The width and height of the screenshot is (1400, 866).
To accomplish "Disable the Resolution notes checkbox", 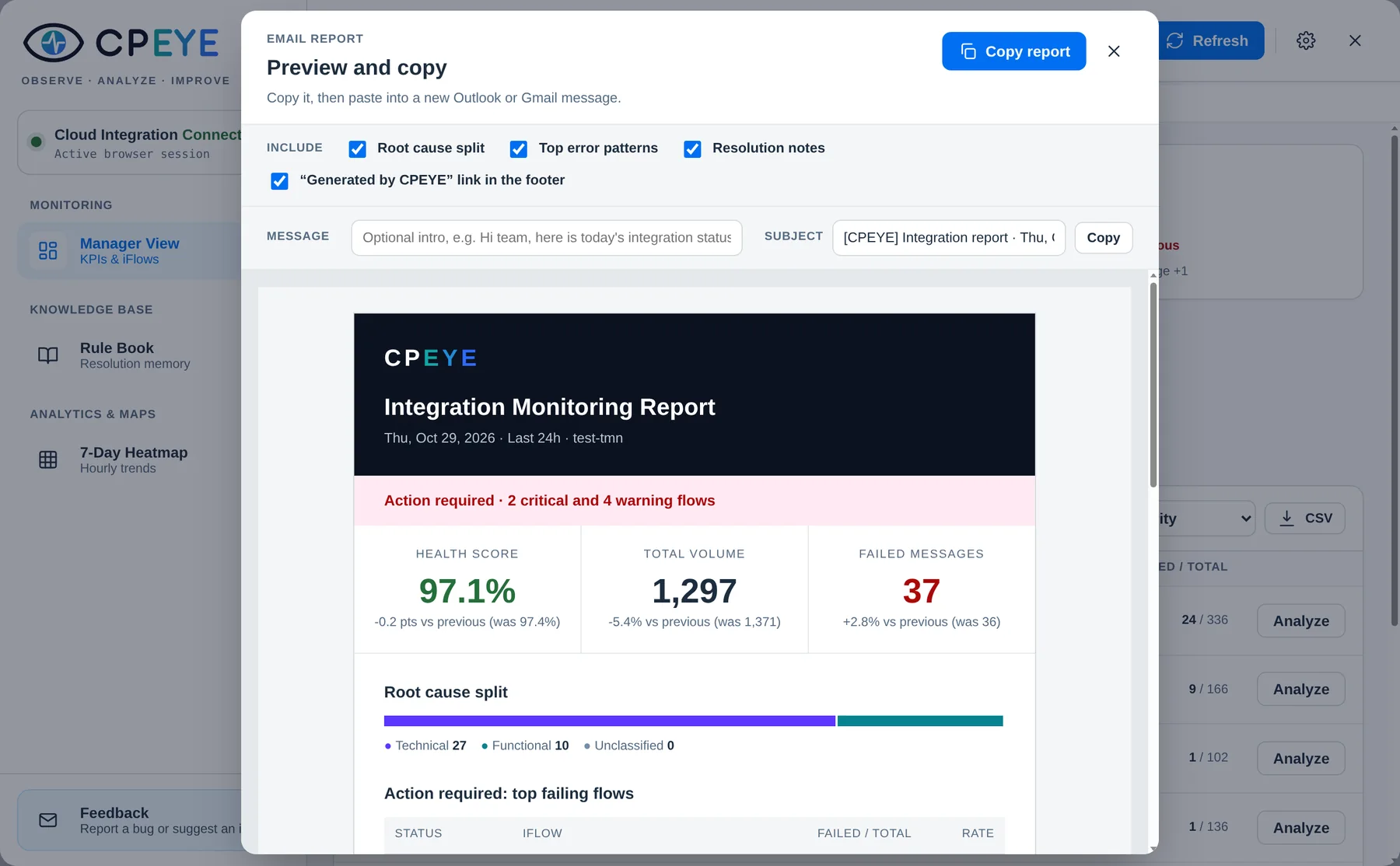I will 692,148.
